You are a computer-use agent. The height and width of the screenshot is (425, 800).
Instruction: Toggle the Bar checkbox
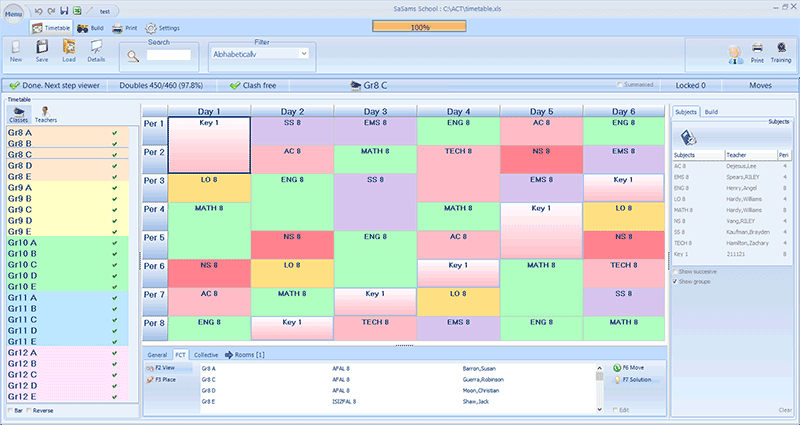click(x=10, y=410)
